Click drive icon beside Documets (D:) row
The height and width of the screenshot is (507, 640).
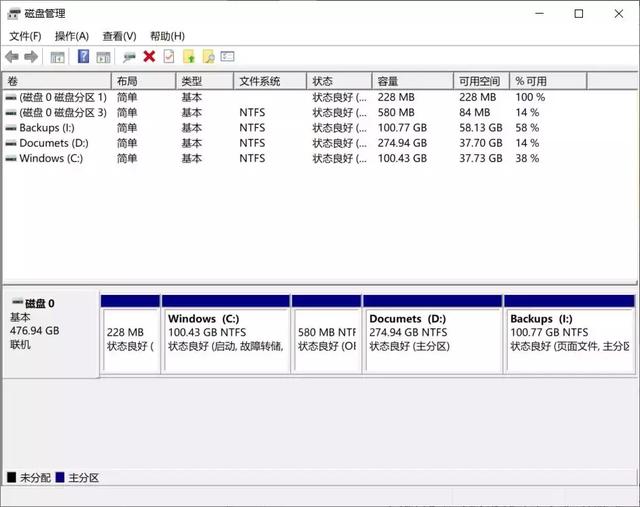coord(11,143)
